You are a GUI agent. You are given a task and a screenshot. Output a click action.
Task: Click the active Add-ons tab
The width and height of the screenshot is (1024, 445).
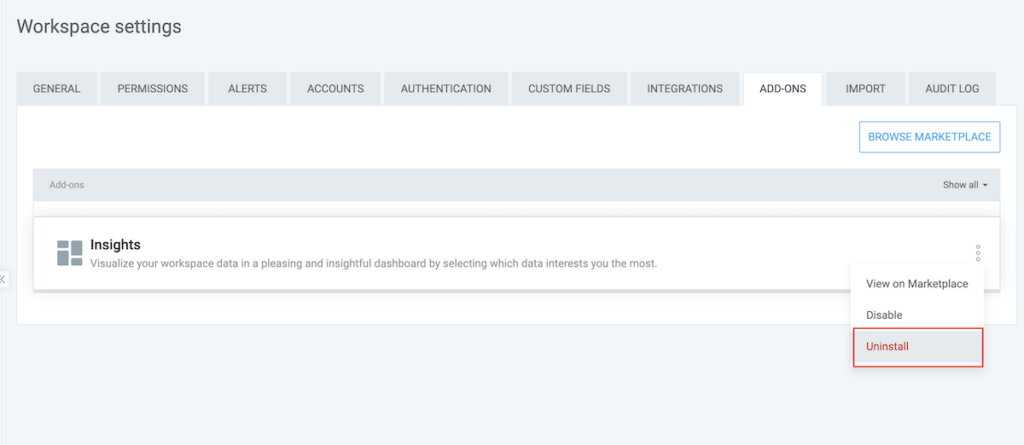tap(782, 89)
